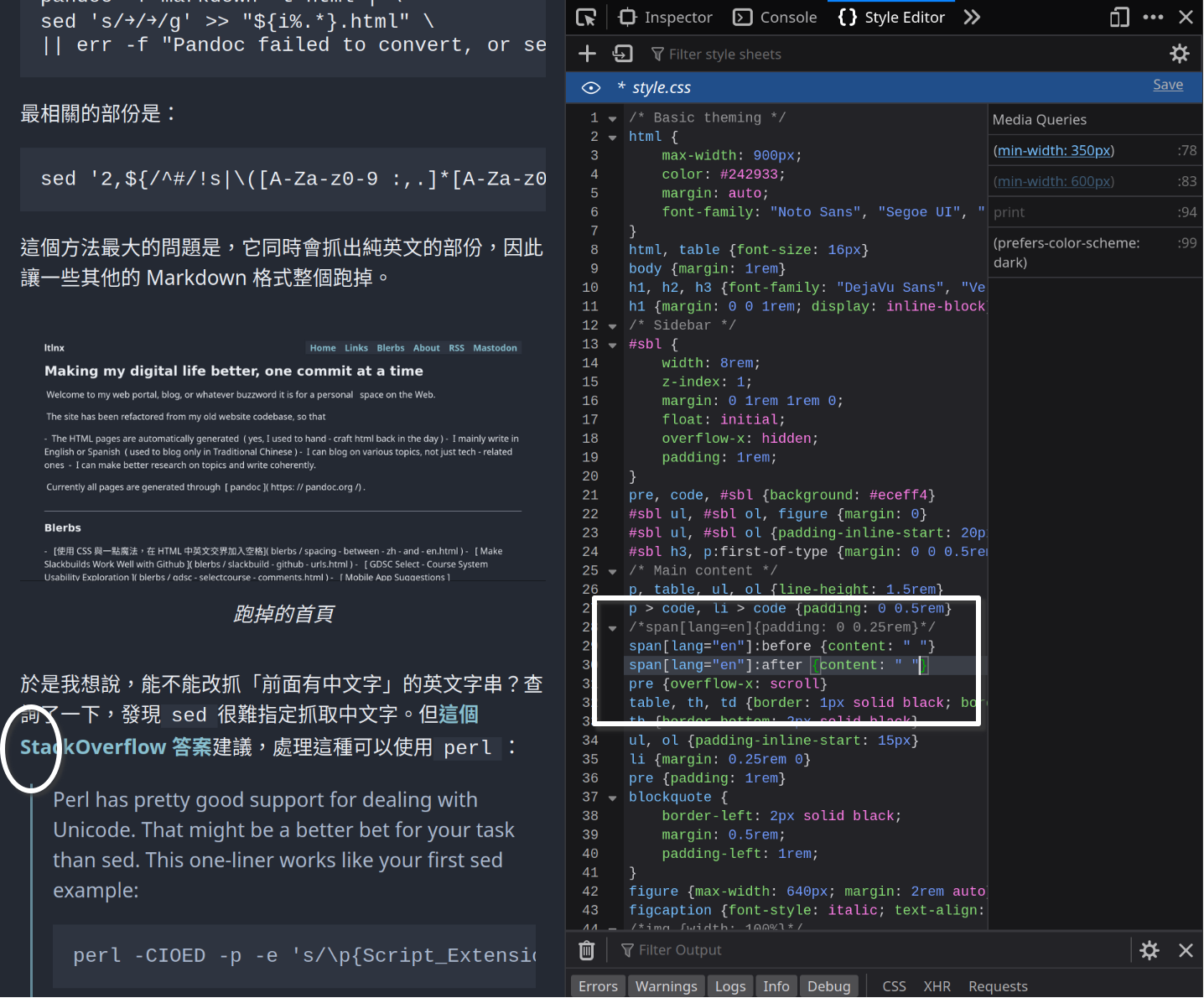
Task: Click the 'blockquote {' code line
Action: pos(678,798)
